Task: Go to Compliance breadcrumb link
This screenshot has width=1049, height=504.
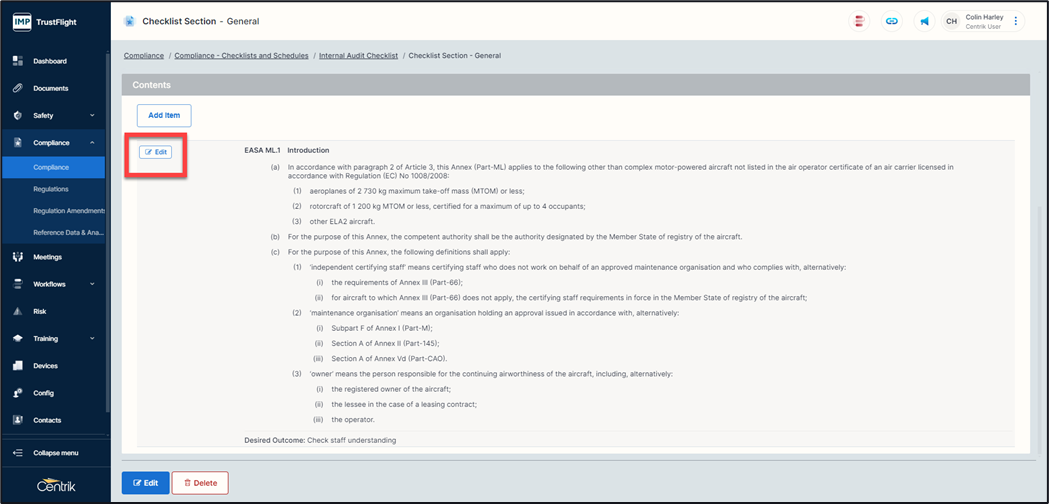Action: coord(144,56)
